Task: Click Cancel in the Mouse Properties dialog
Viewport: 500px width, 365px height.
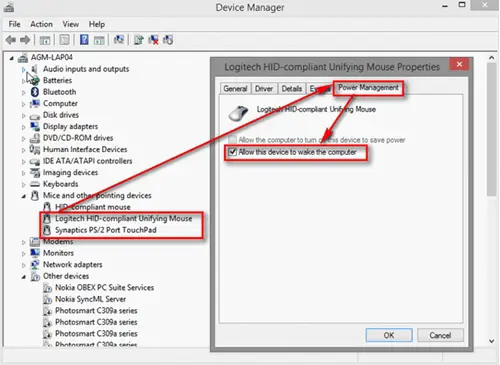Action: coord(440,335)
